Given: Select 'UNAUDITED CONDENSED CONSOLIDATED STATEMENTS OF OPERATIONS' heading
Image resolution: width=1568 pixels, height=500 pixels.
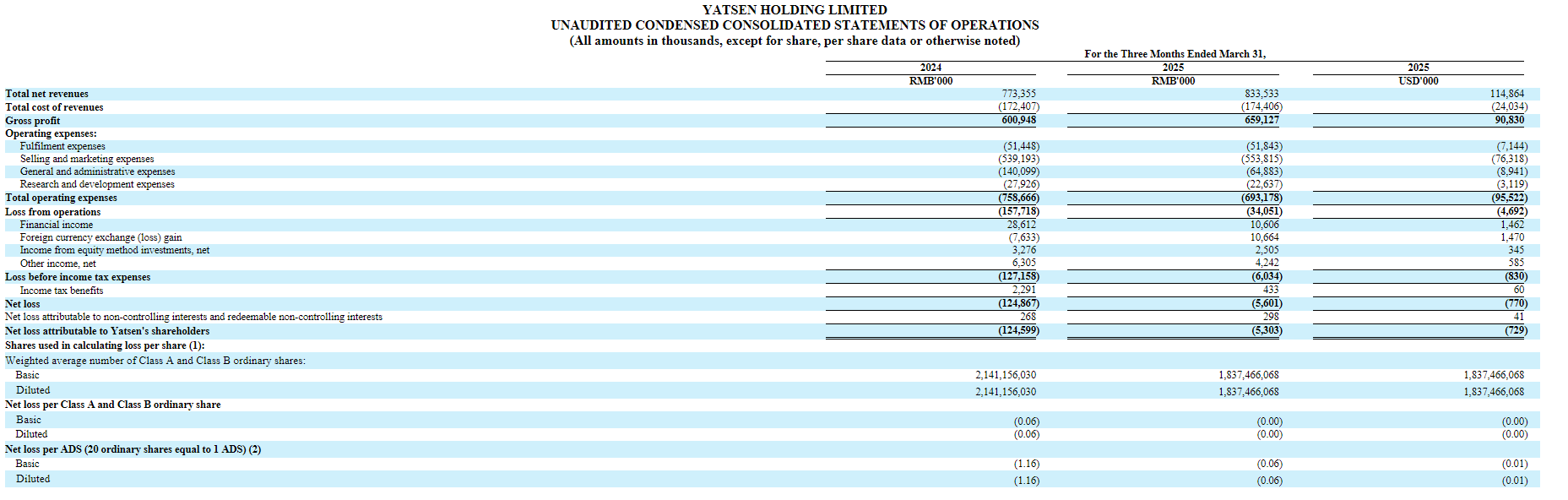Looking at the screenshot, I should (x=795, y=25).
